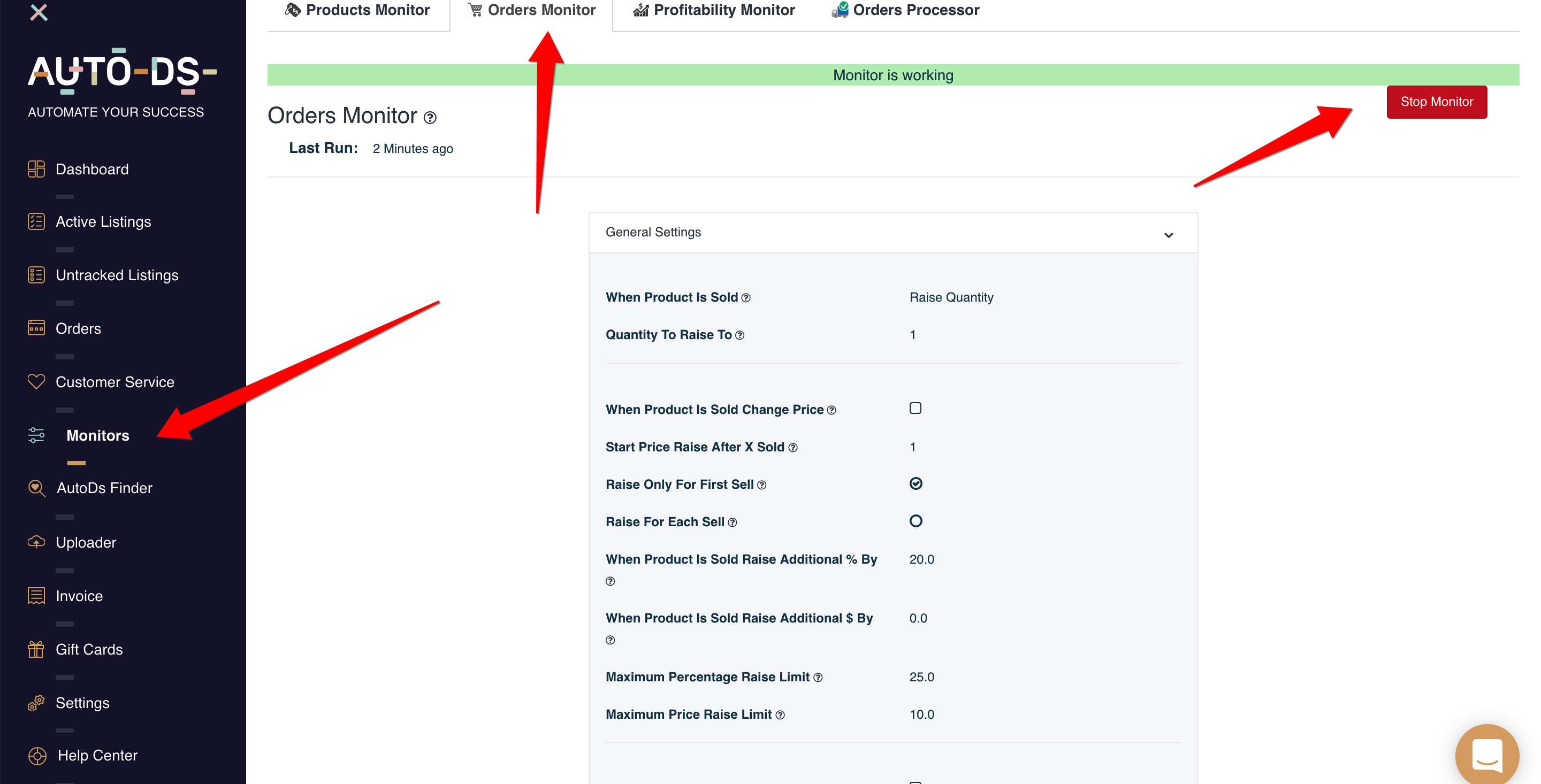The height and width of the screenshot is (784, 1541).
Task: Click help icon beside When Product Is Sold
Action: coord(746,298)
